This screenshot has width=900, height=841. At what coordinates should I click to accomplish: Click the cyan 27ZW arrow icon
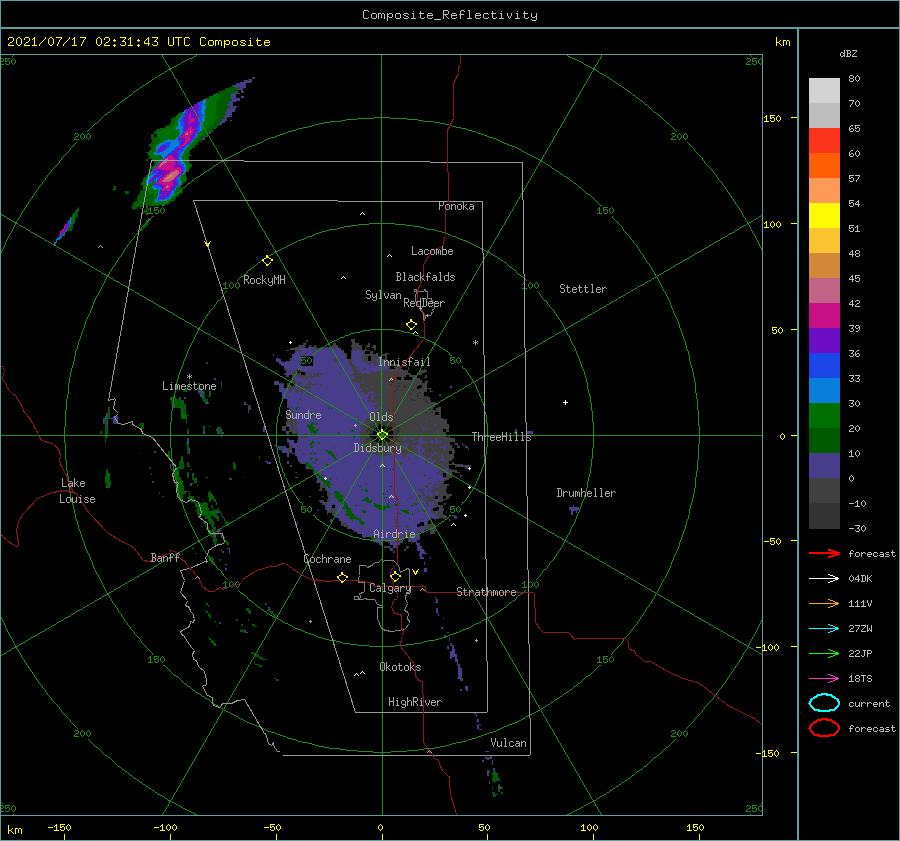[x=824, y=629]
